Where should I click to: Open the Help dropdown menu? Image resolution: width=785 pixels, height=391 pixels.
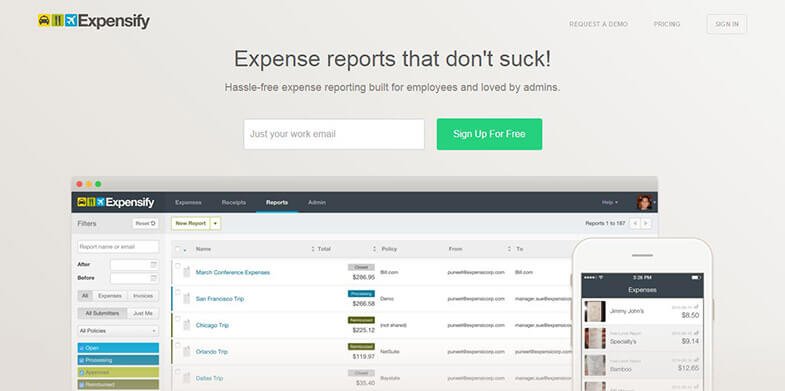609,202
